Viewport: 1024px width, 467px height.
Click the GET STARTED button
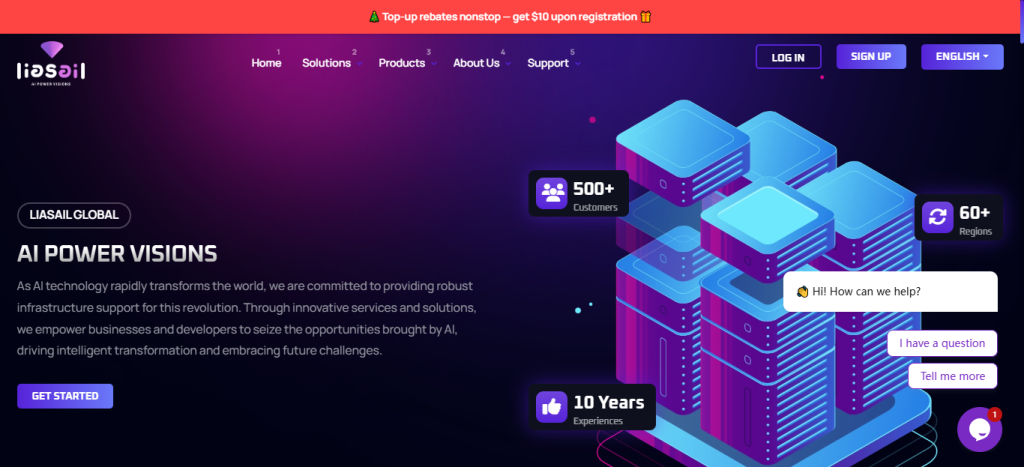point(65,396)
